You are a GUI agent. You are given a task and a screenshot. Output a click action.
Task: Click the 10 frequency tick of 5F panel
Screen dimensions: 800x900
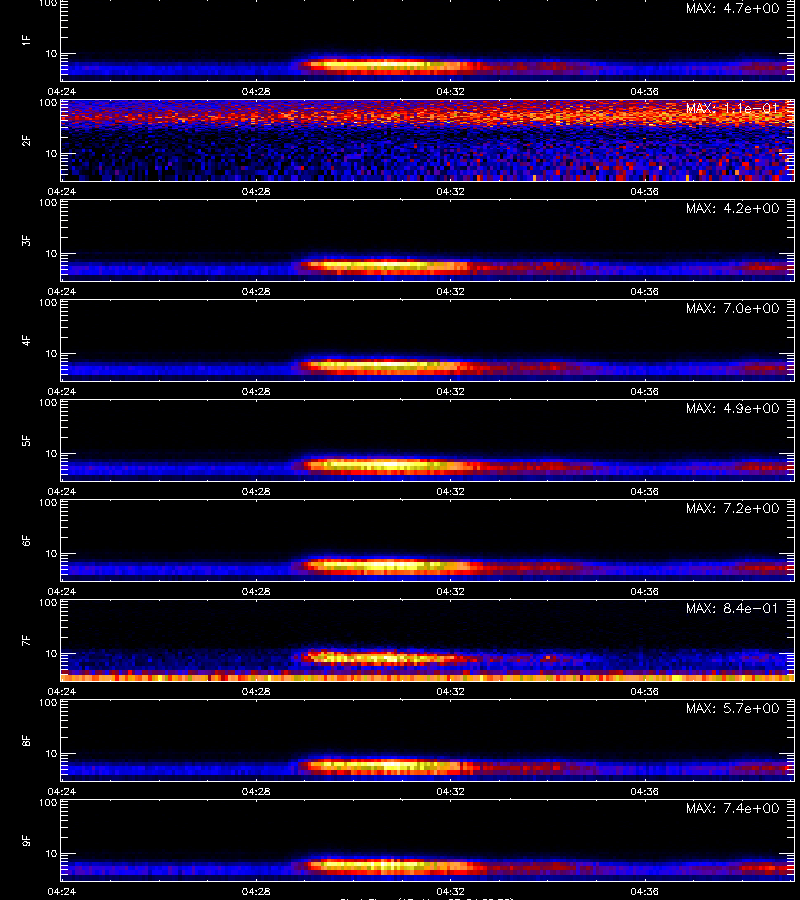pyautogui.click(x=51, y=453)
